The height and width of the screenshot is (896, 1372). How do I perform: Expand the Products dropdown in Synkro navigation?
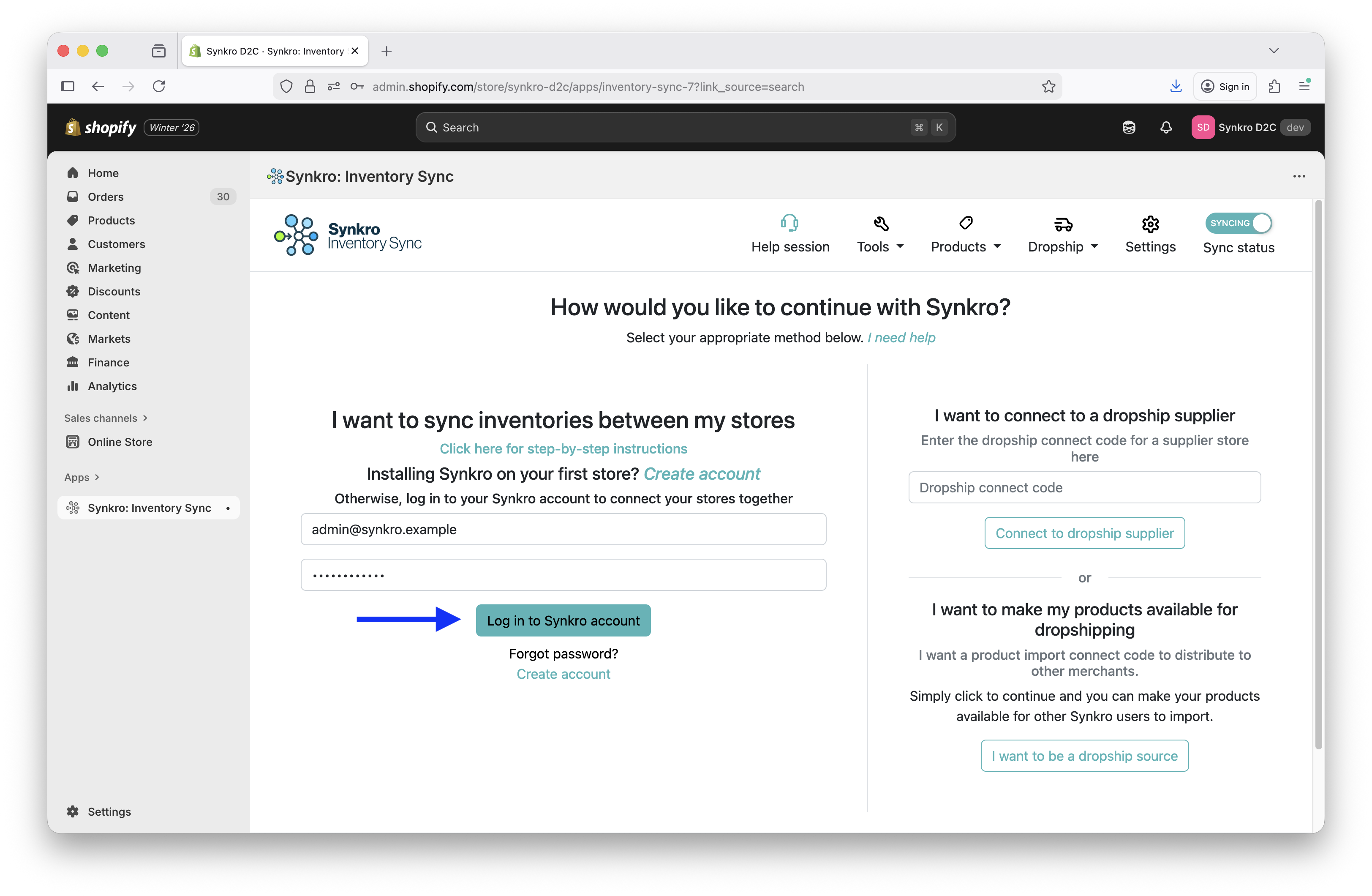[965, 246]
